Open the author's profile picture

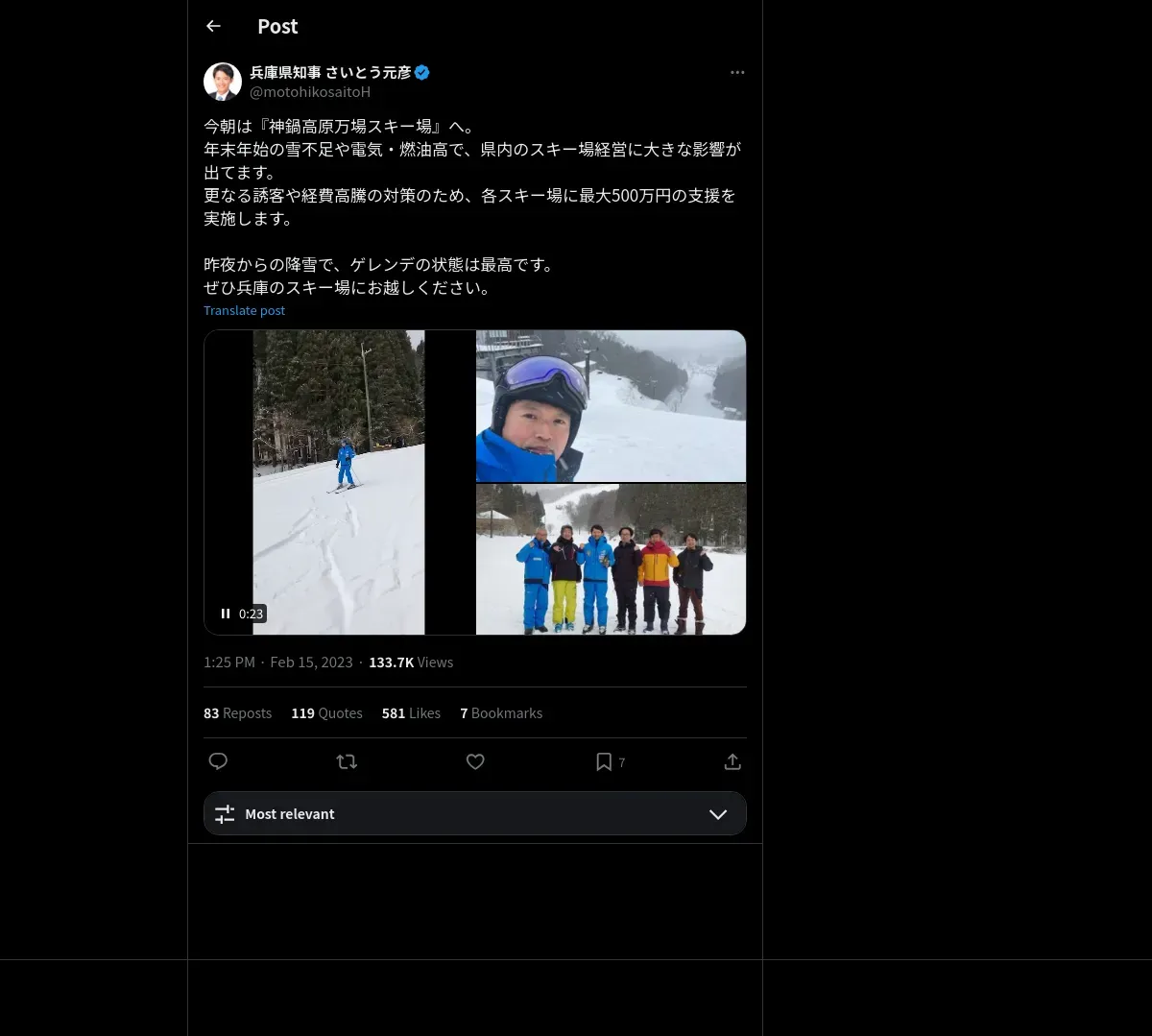click(223, 82)
